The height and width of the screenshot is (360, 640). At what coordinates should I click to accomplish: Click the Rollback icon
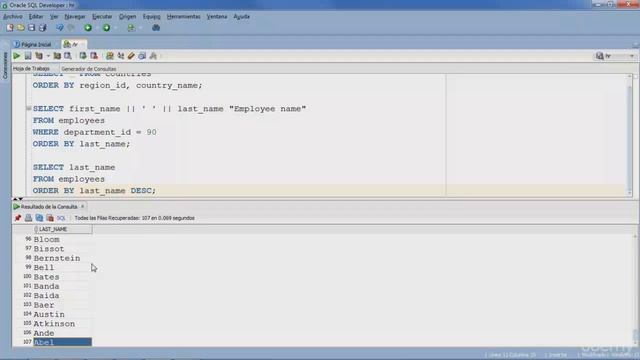click(94, 56)
